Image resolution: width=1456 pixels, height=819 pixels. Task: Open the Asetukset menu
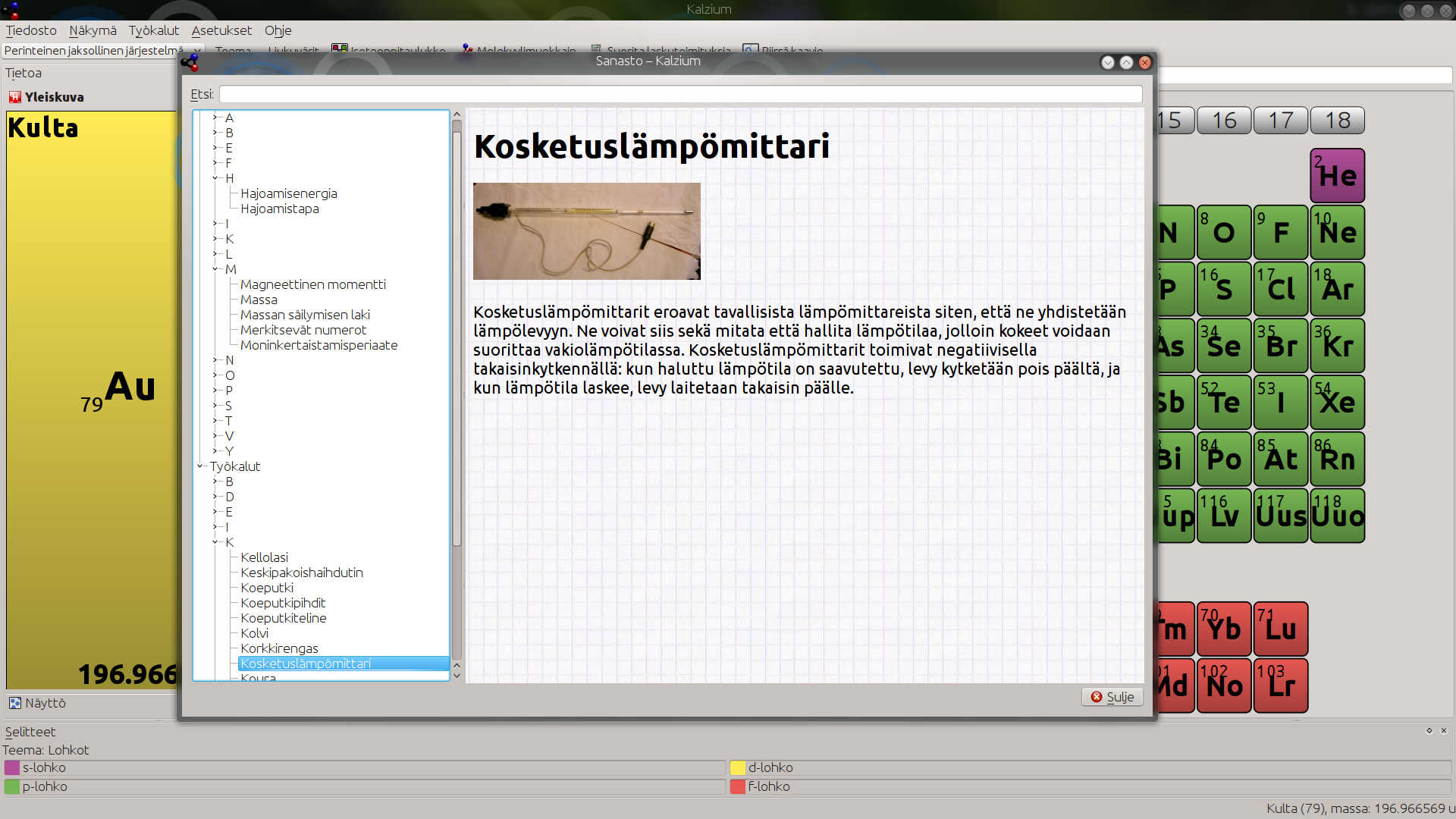[x=221, y=30]
